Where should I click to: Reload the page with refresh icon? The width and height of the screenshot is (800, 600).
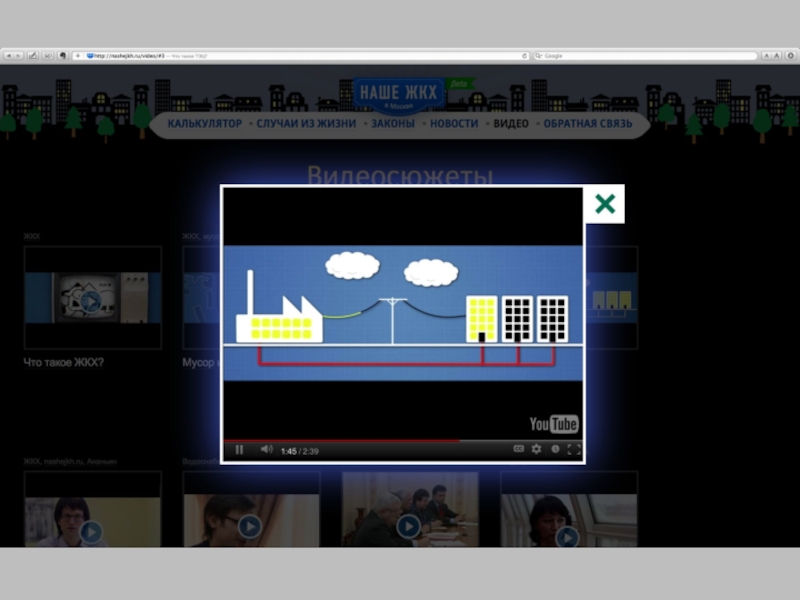click(524, 56)
